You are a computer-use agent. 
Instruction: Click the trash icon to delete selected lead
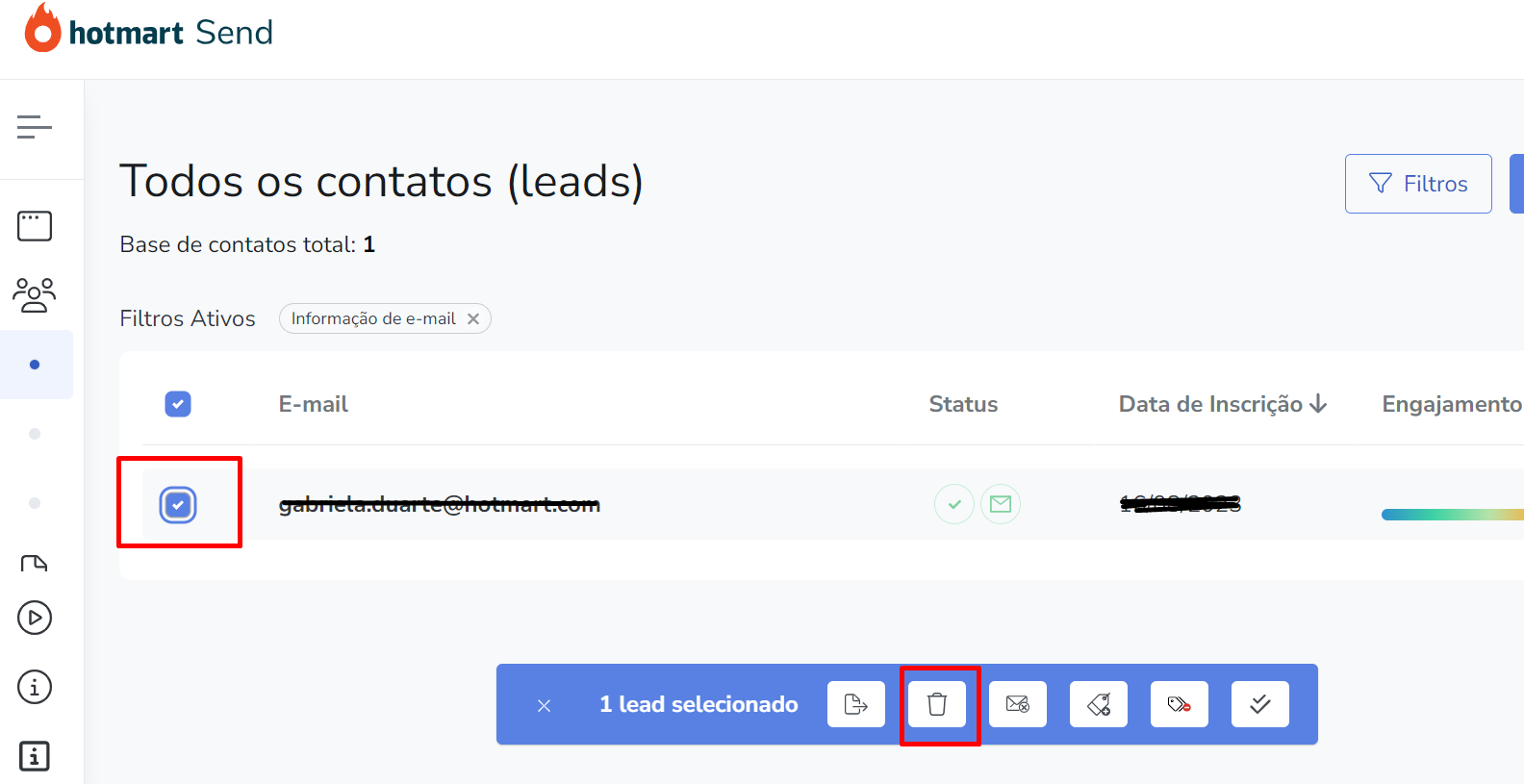point(937,704)
